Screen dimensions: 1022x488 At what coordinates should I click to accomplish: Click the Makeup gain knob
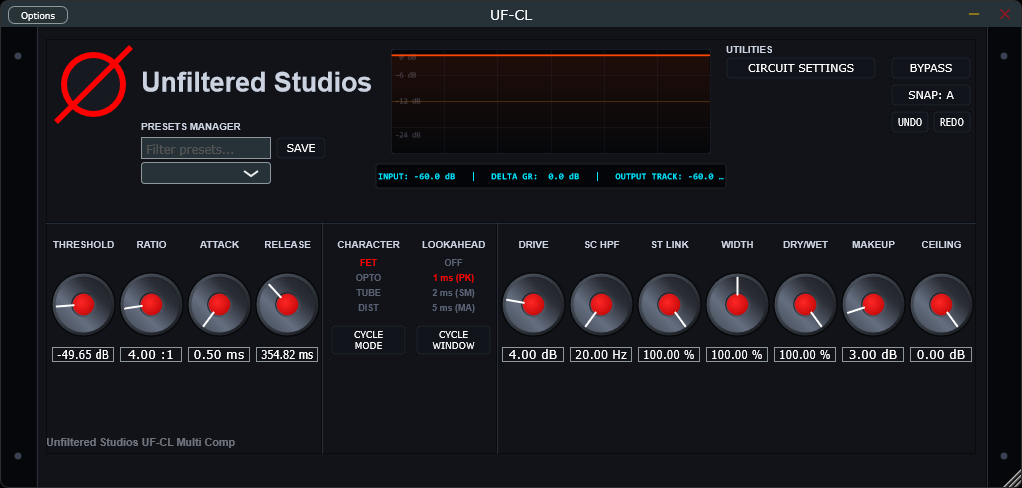(873, 304)
